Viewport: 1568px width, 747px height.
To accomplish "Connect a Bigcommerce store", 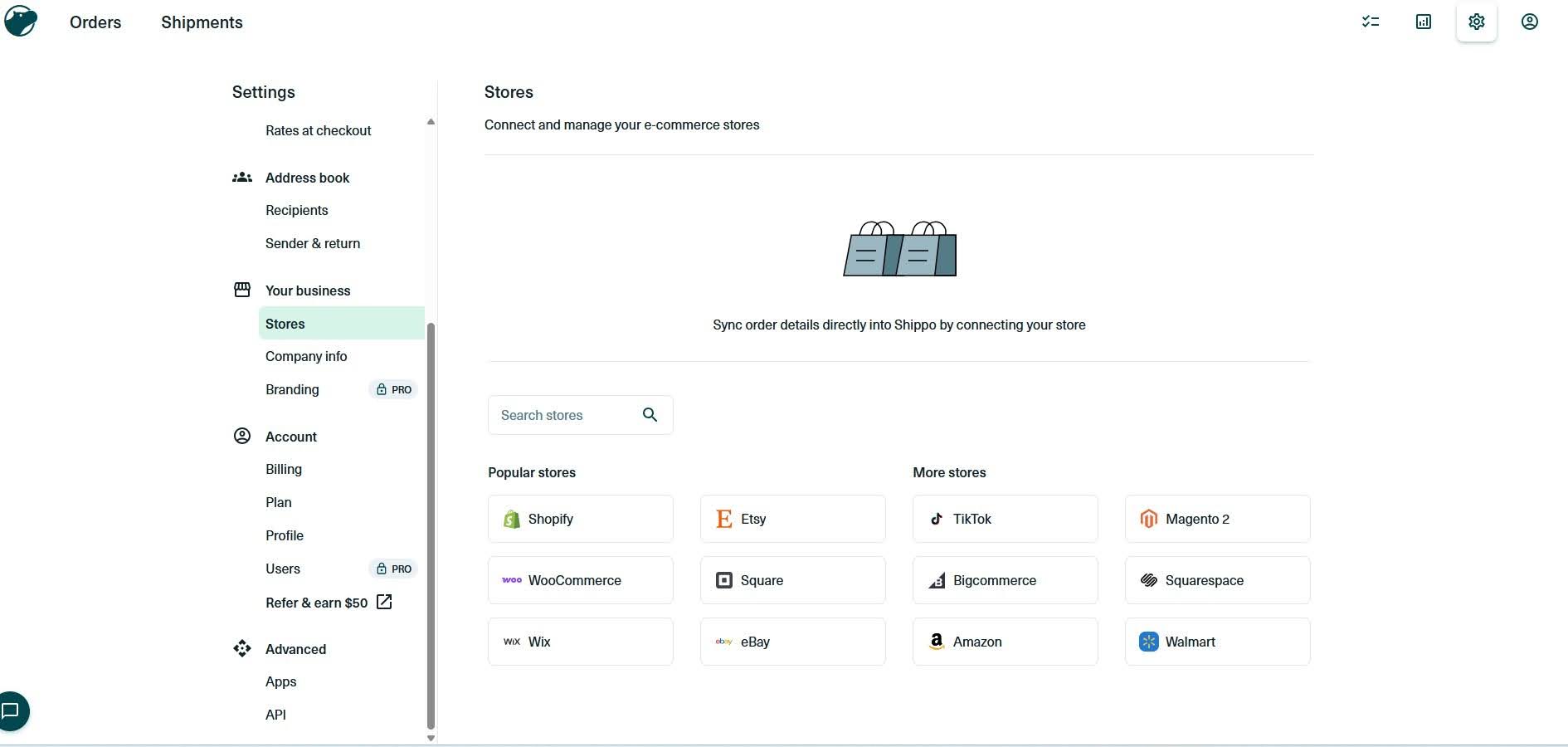I will point(1006,580).
